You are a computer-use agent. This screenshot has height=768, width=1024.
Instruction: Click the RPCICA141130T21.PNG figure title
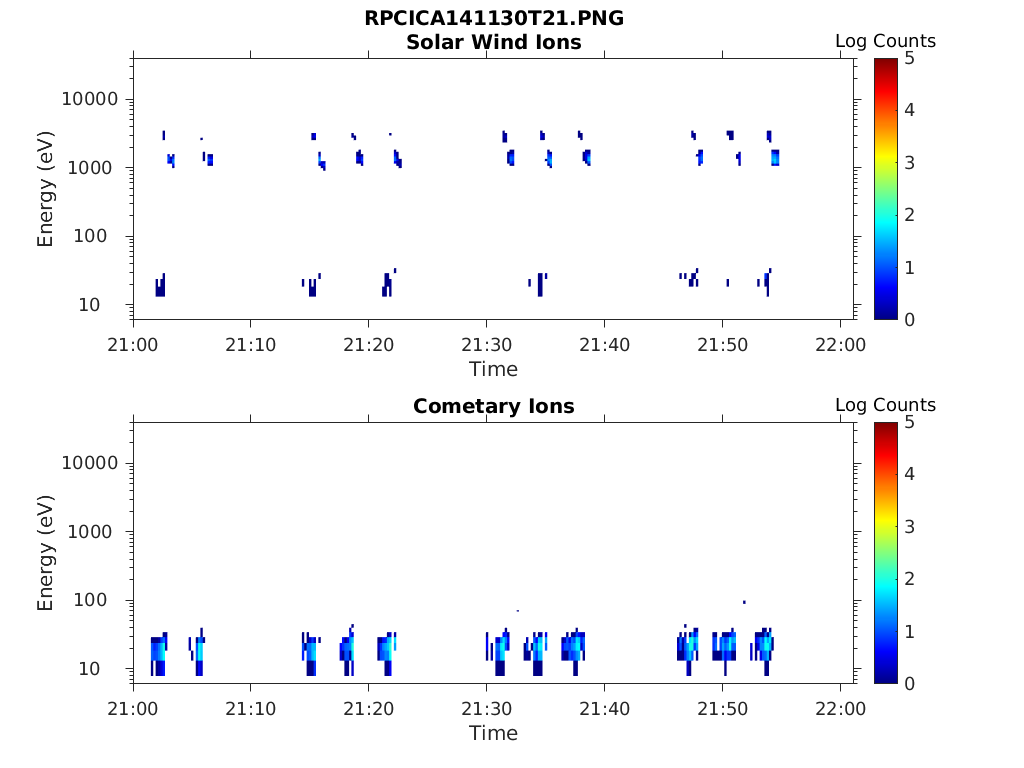[494, 18]
